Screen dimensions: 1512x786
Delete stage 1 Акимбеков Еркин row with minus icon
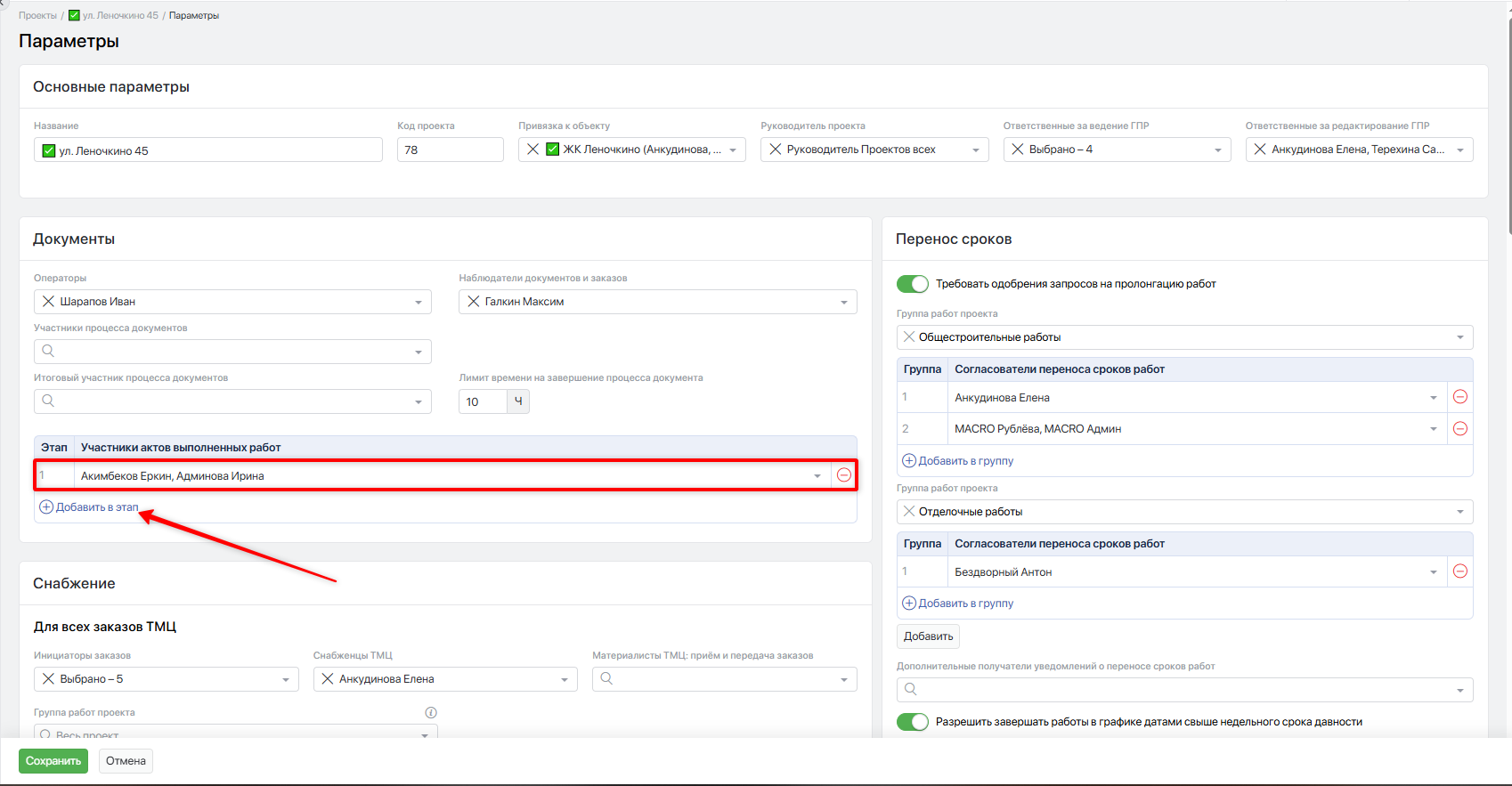click(843, 475)
